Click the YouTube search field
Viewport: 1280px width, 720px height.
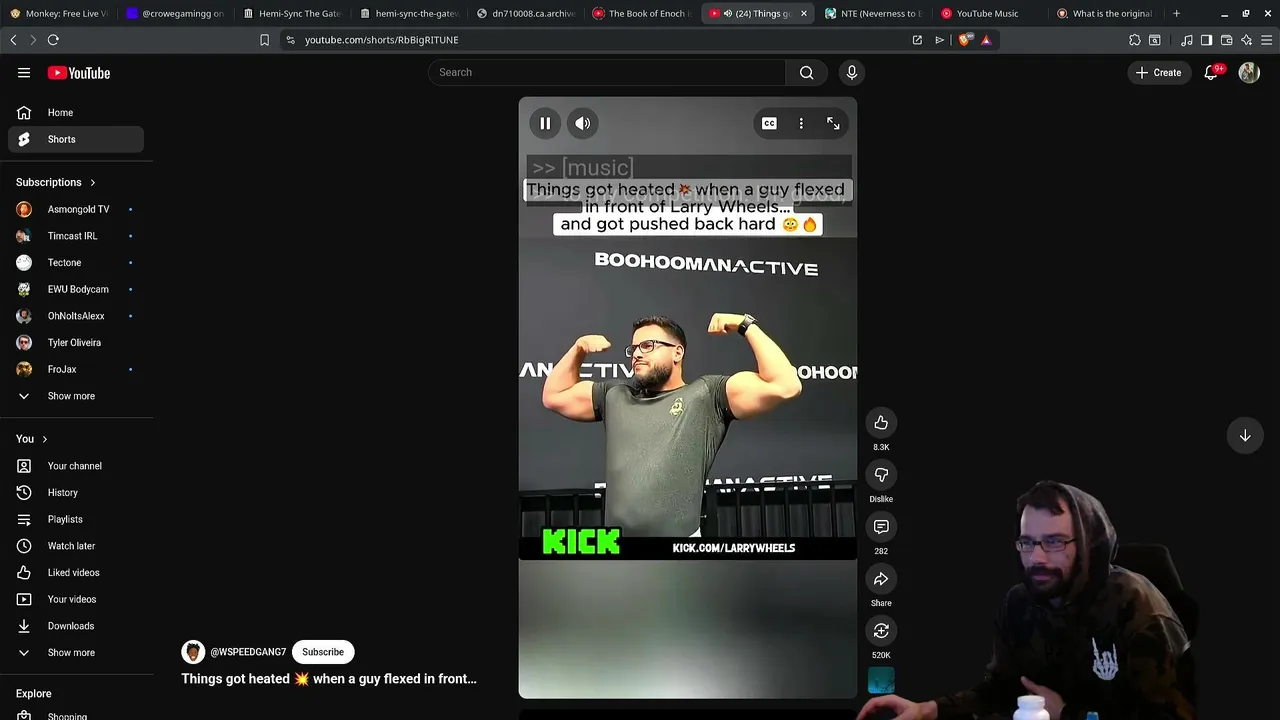tap(607, 72)
